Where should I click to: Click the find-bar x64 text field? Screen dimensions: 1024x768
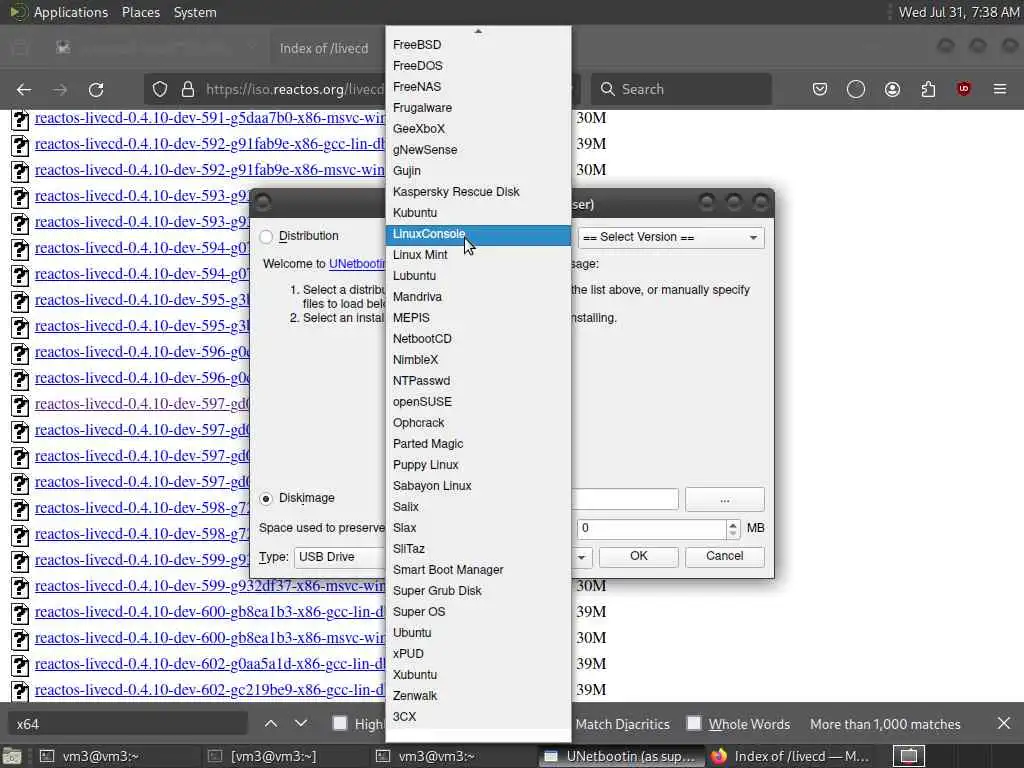[127, 724]
